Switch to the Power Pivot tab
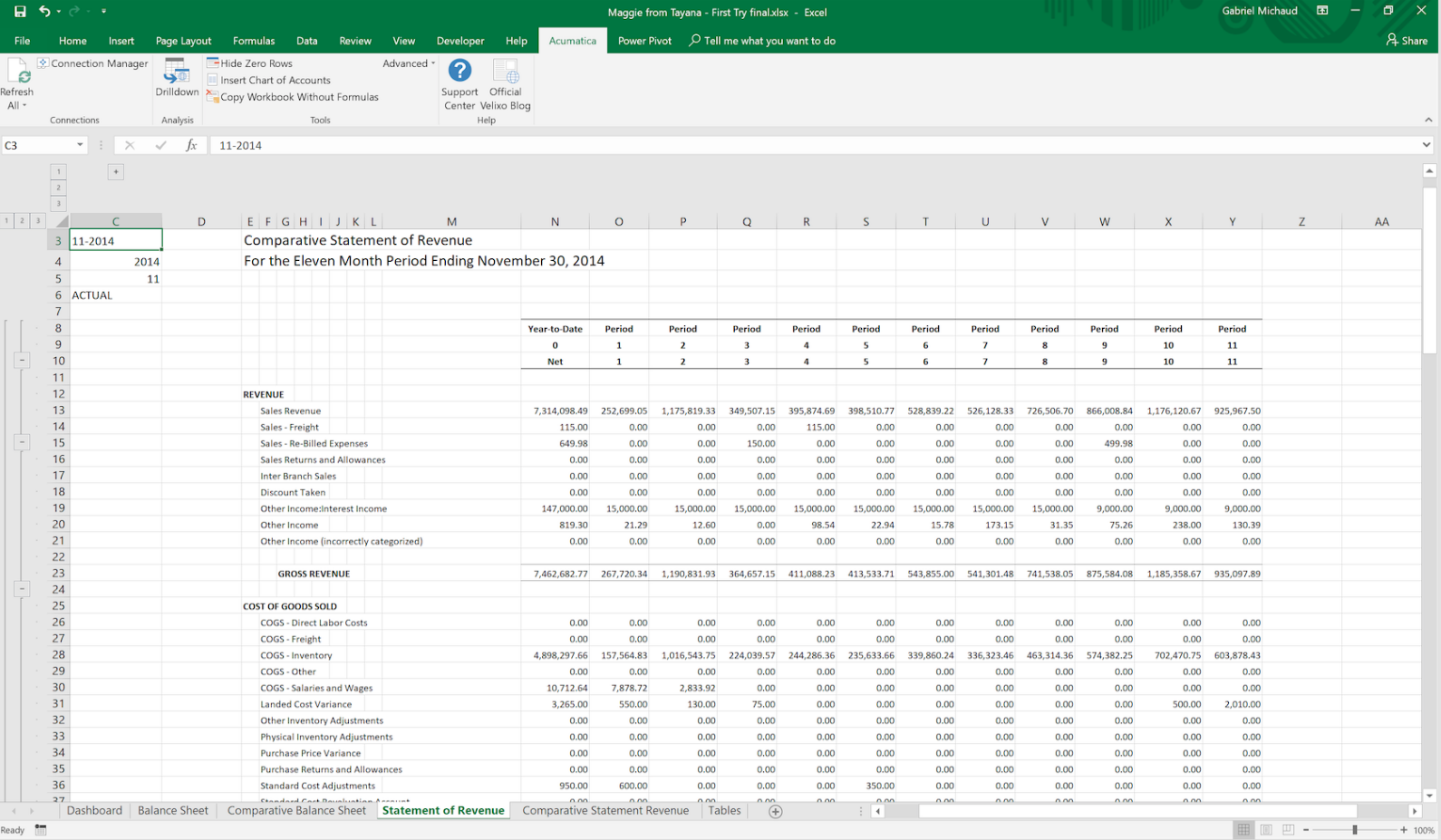The height and width of the screenshot is (840, 1441). (x=644, y=41)
